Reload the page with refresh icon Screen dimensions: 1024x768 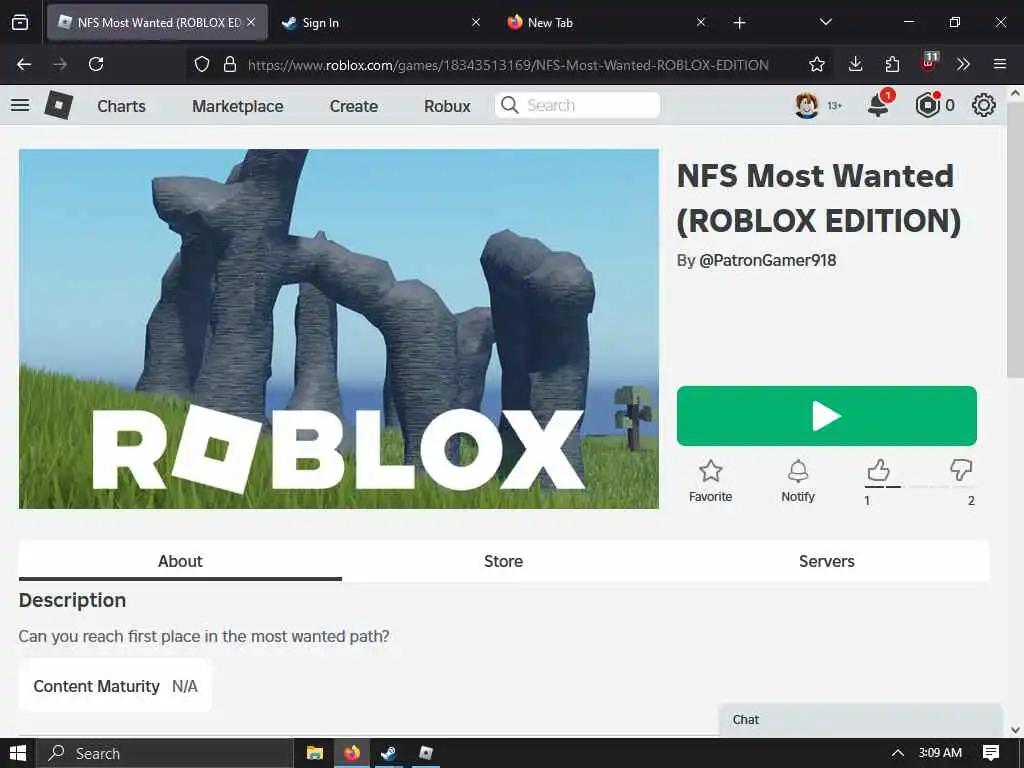coord(96,64)
